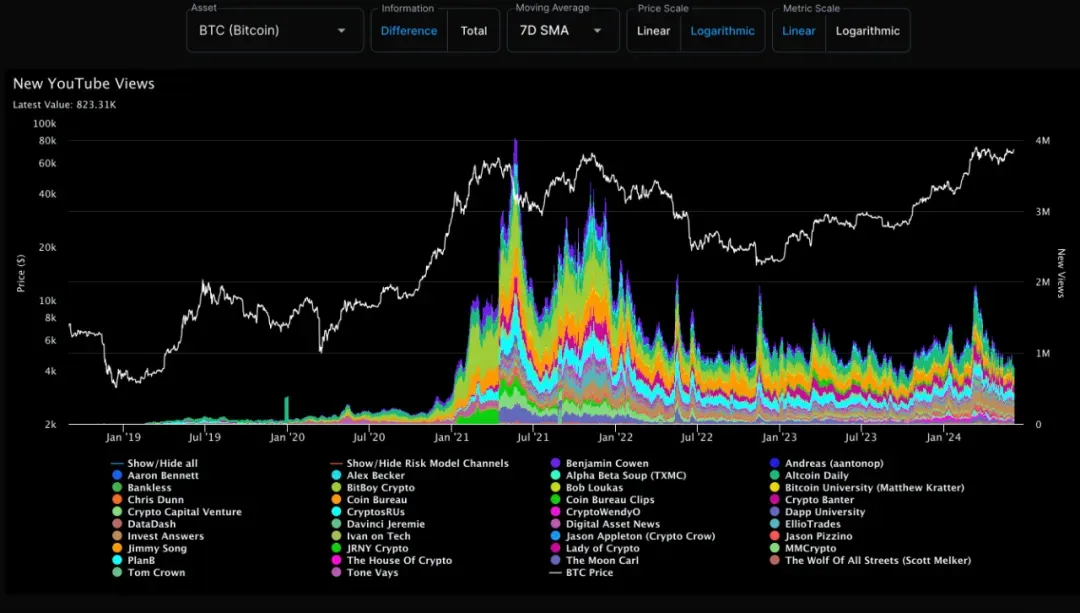Toggle the Benjamin Cowen purple legend dot
This screenshot has height=613, width=1080.
555,464
